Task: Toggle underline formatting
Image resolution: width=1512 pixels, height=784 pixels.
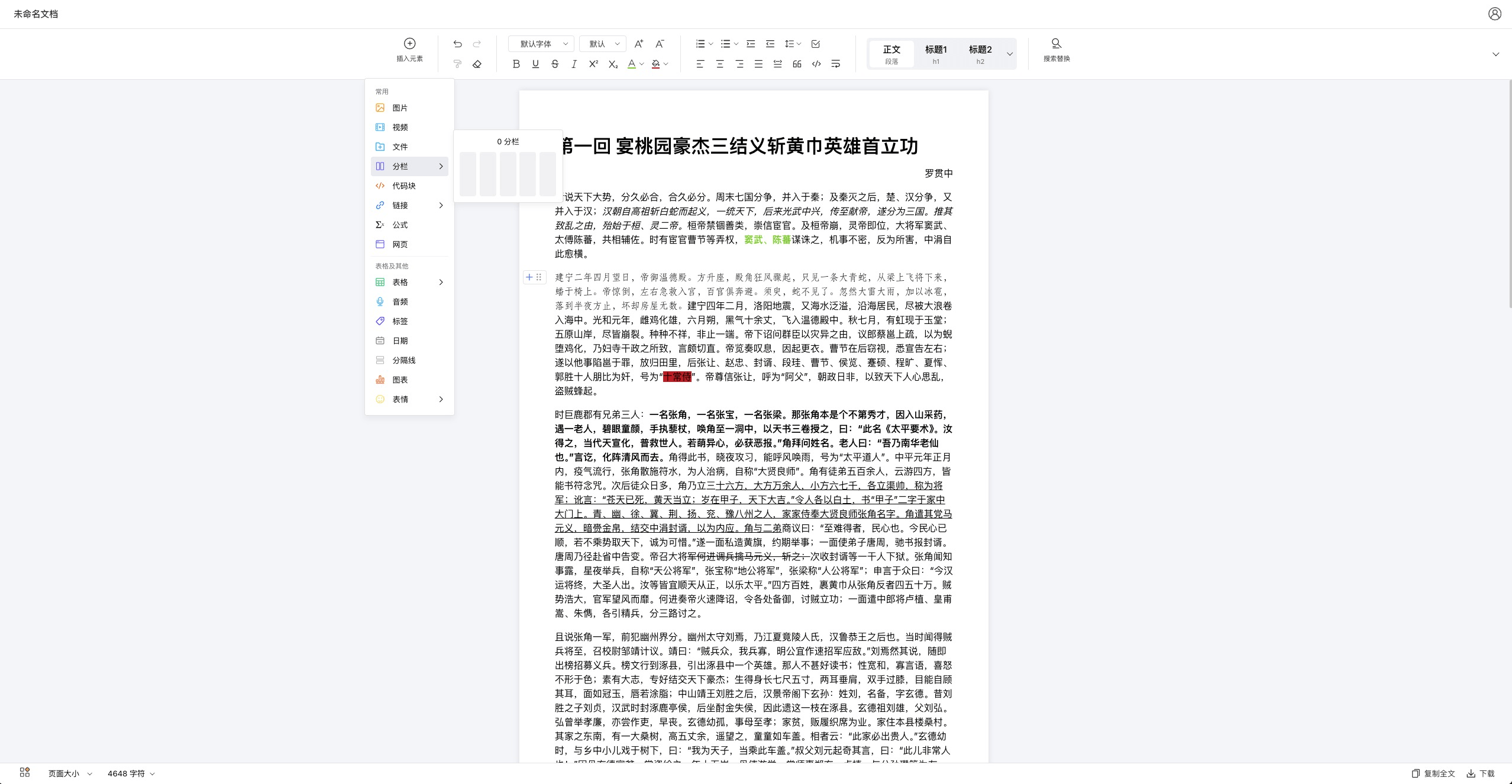Action: [x=535, y=64]
